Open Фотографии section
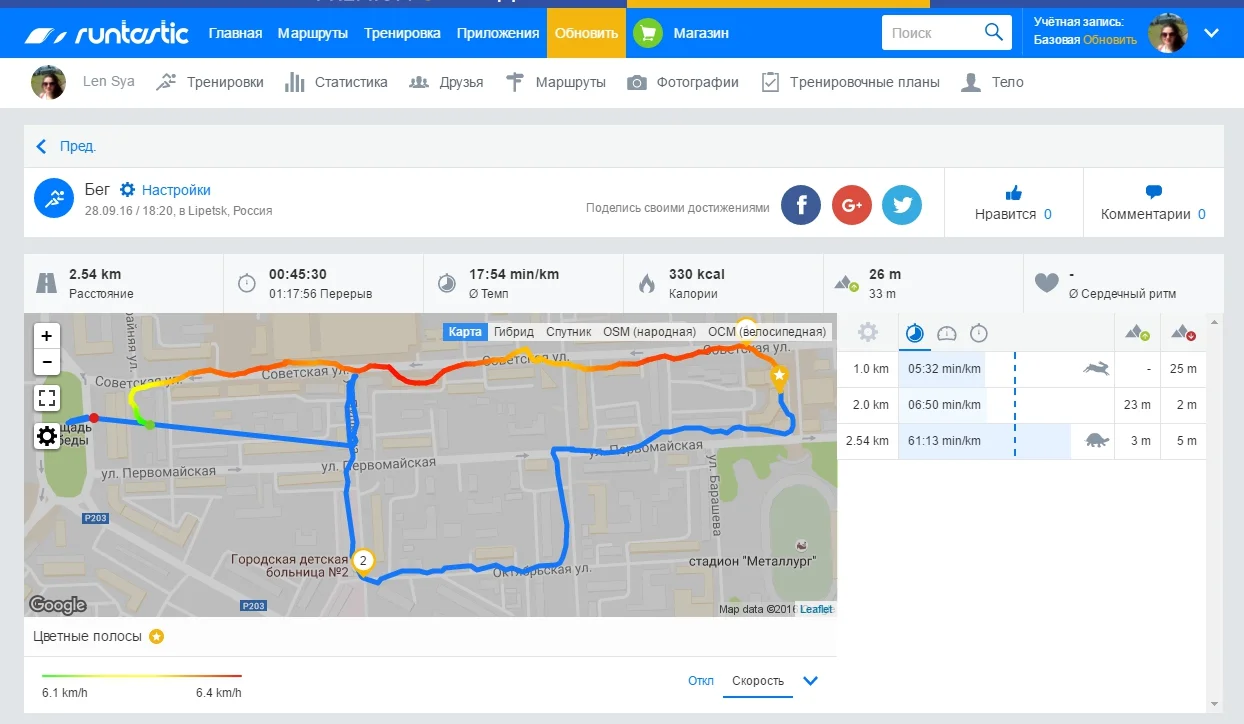Screen dimensions: 1244x724 point(683,82)
